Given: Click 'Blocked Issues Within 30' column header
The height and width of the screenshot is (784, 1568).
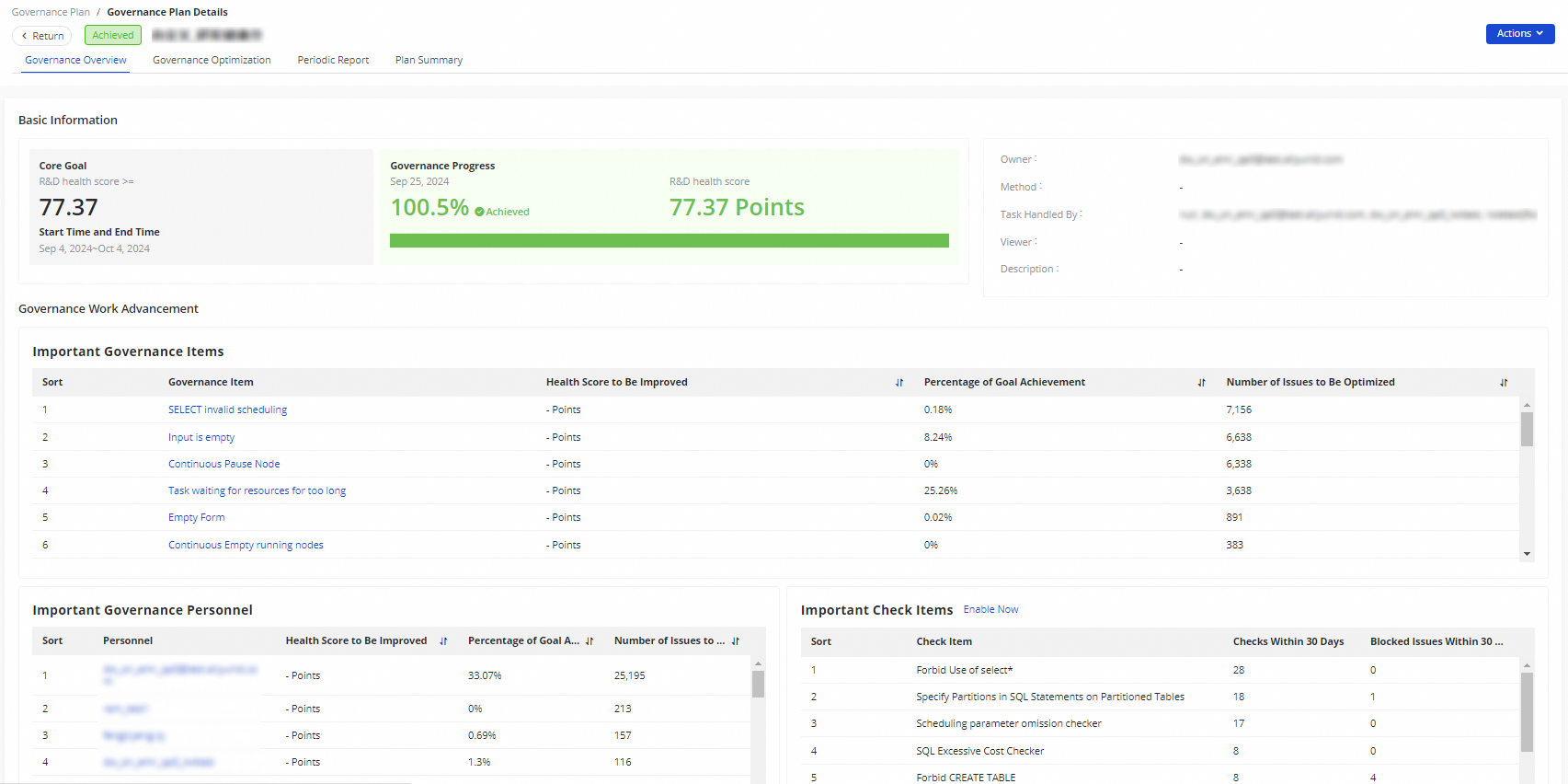Looking at the screenshot, I should click(x=1436, y=641).
